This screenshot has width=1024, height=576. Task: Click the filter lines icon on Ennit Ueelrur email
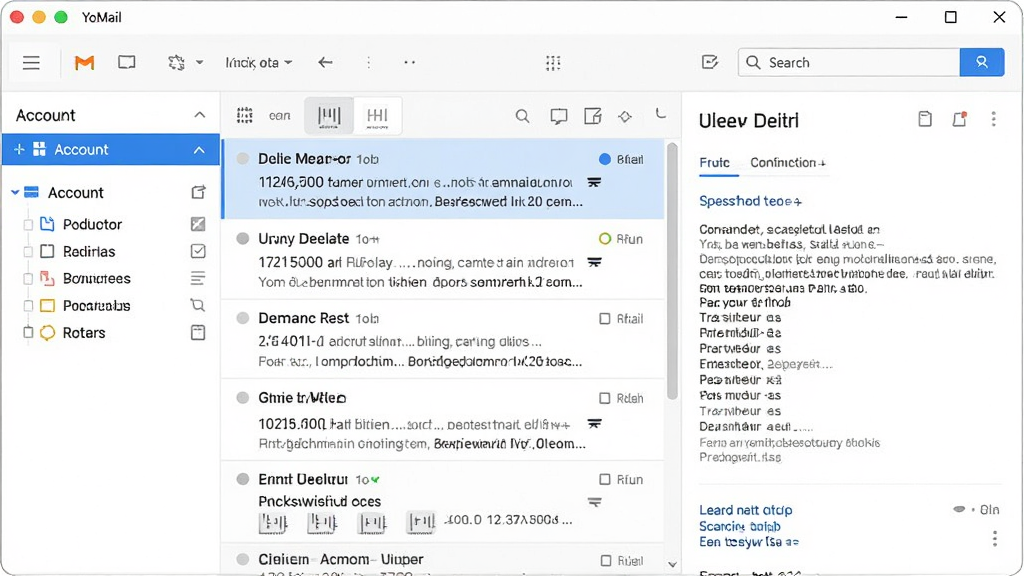point(594,502)
